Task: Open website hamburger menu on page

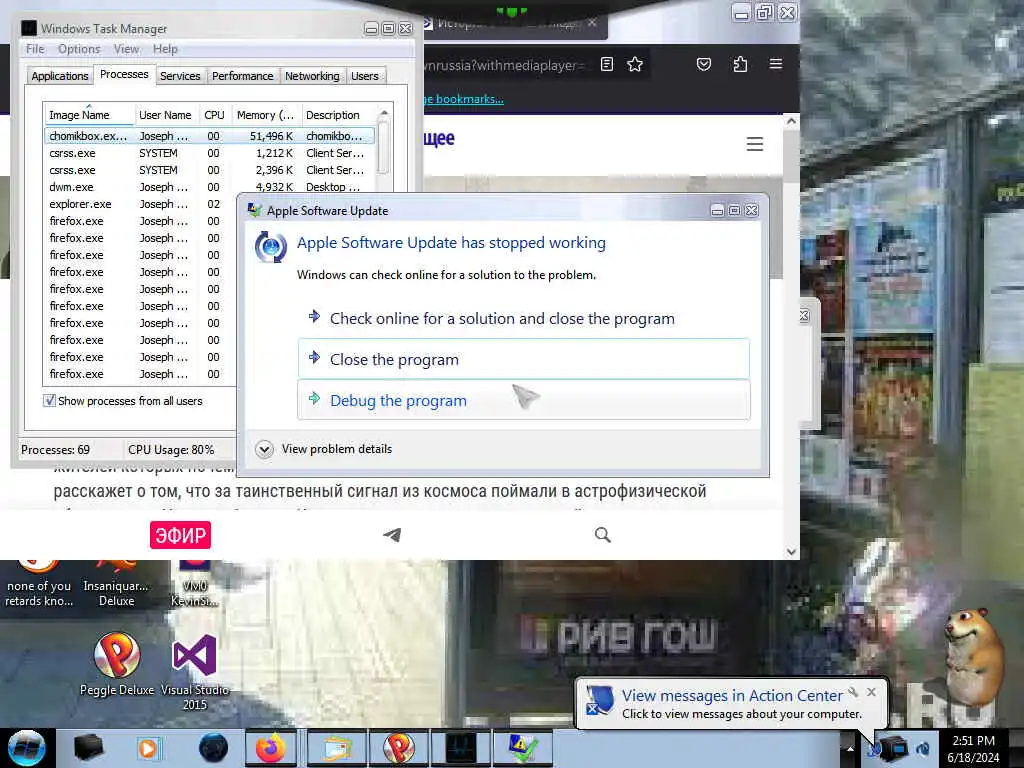Action: coord(755,144)
